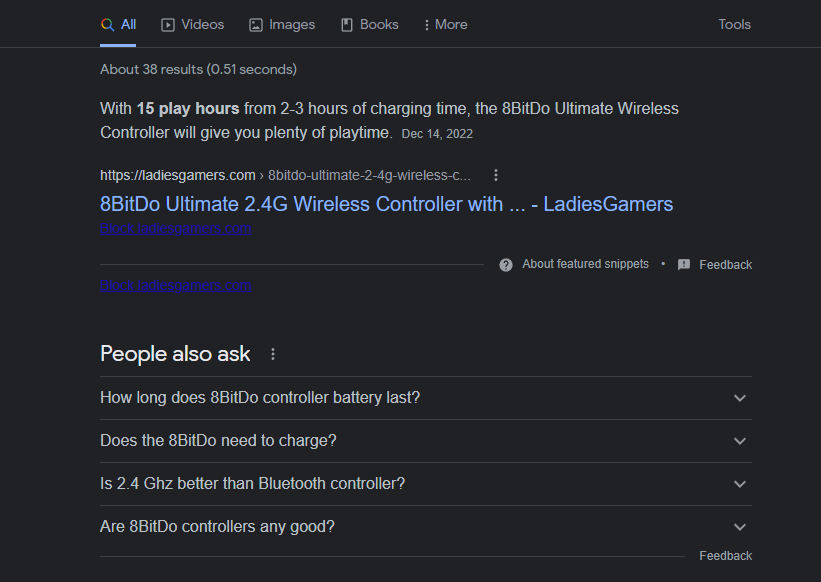Viewport: 821px width, 582px height.
Task: Expand "Does the 8BitDo need to charge?" question
Action: 425,441
